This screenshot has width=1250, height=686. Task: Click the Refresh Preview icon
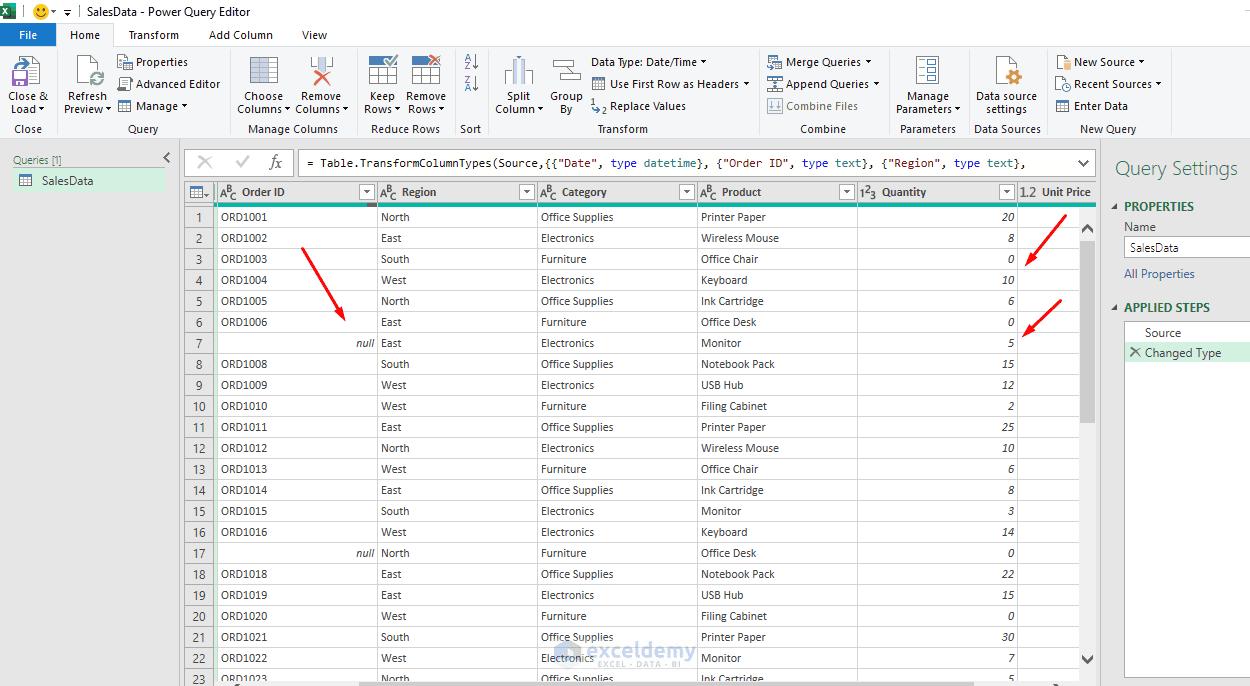coord(88,72)
